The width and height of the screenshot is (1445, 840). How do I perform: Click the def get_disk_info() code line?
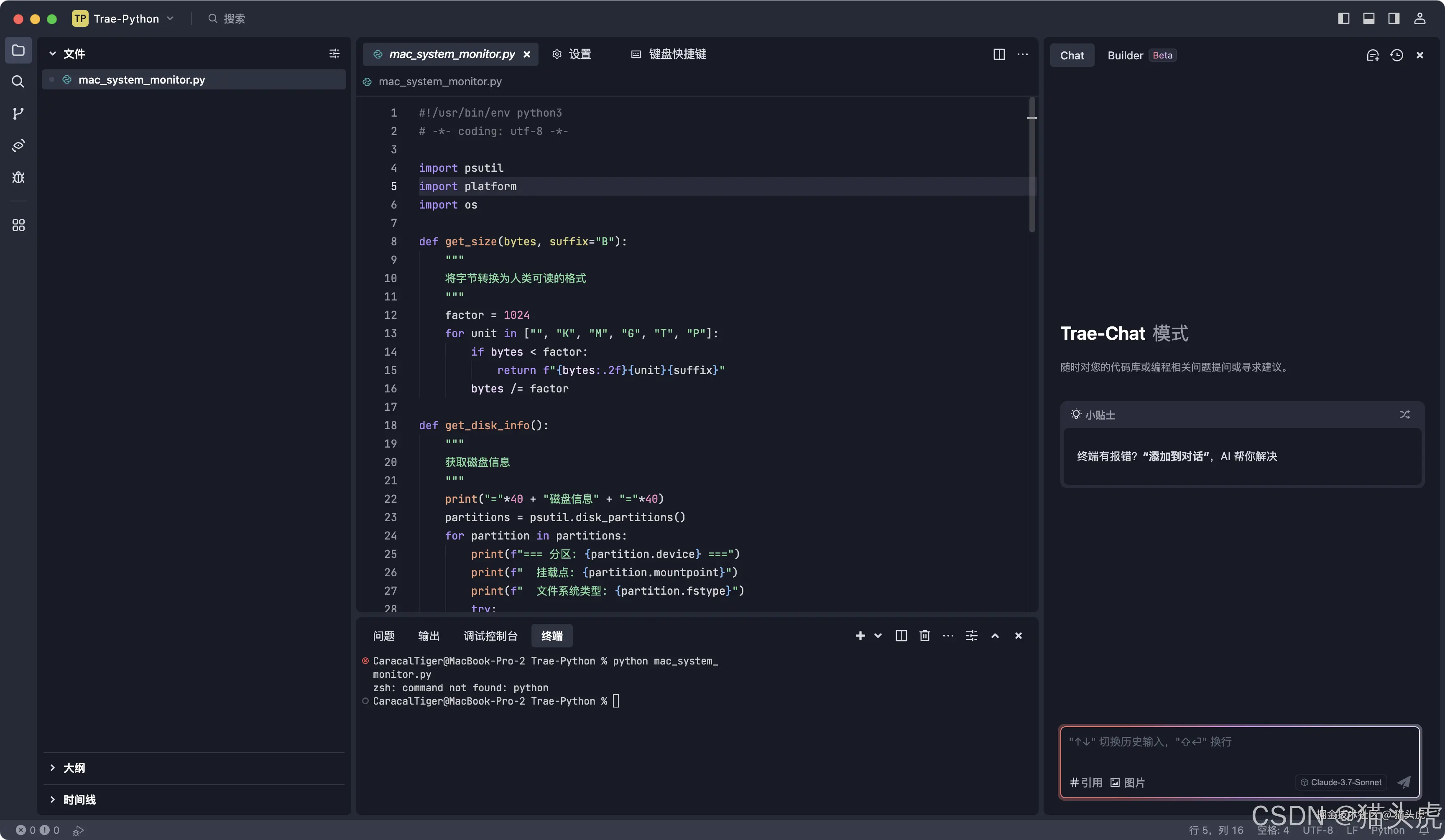(x=483, y=425)
